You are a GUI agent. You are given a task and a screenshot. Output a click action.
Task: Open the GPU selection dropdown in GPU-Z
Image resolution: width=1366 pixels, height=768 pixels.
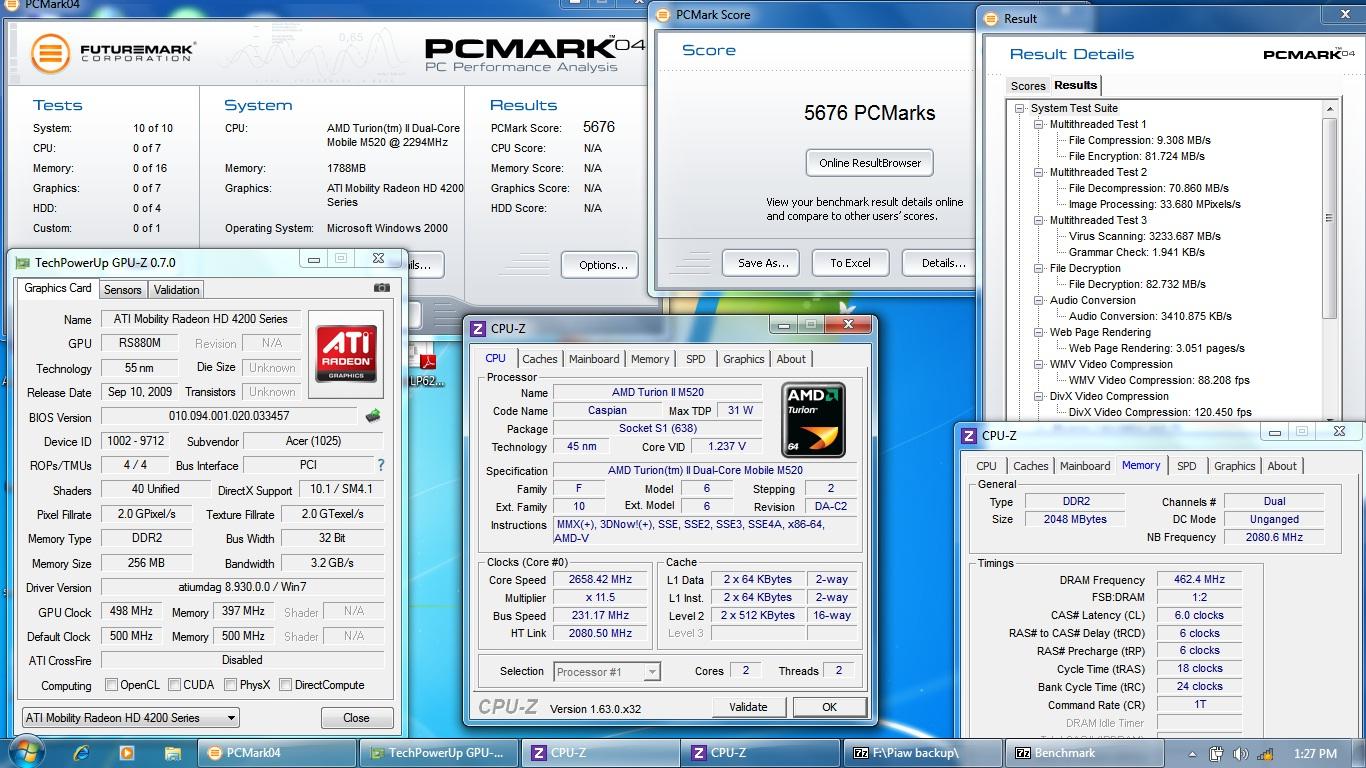pos(130,718)
